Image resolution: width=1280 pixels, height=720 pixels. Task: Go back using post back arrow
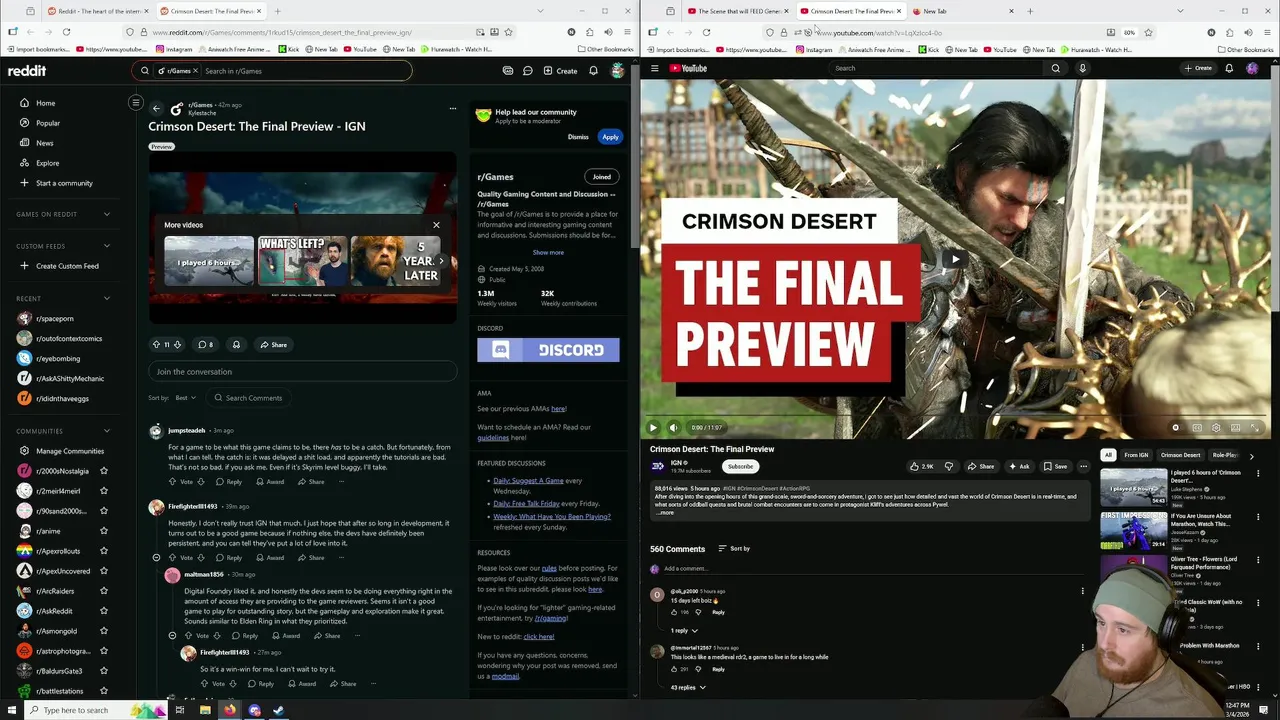[x=156, y=108]
